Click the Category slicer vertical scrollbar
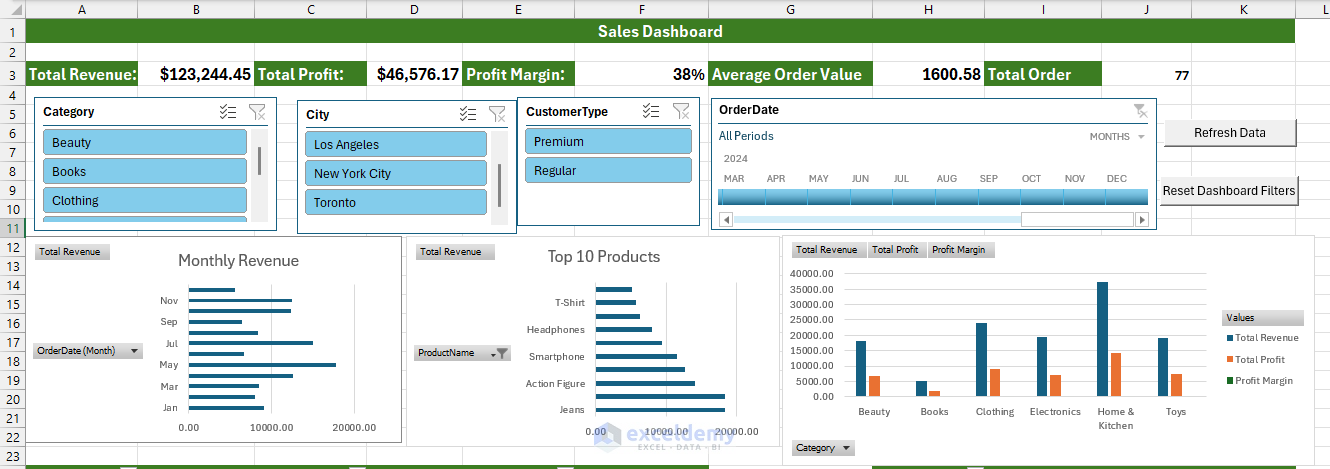1330x469 pixels. [259, 161]
